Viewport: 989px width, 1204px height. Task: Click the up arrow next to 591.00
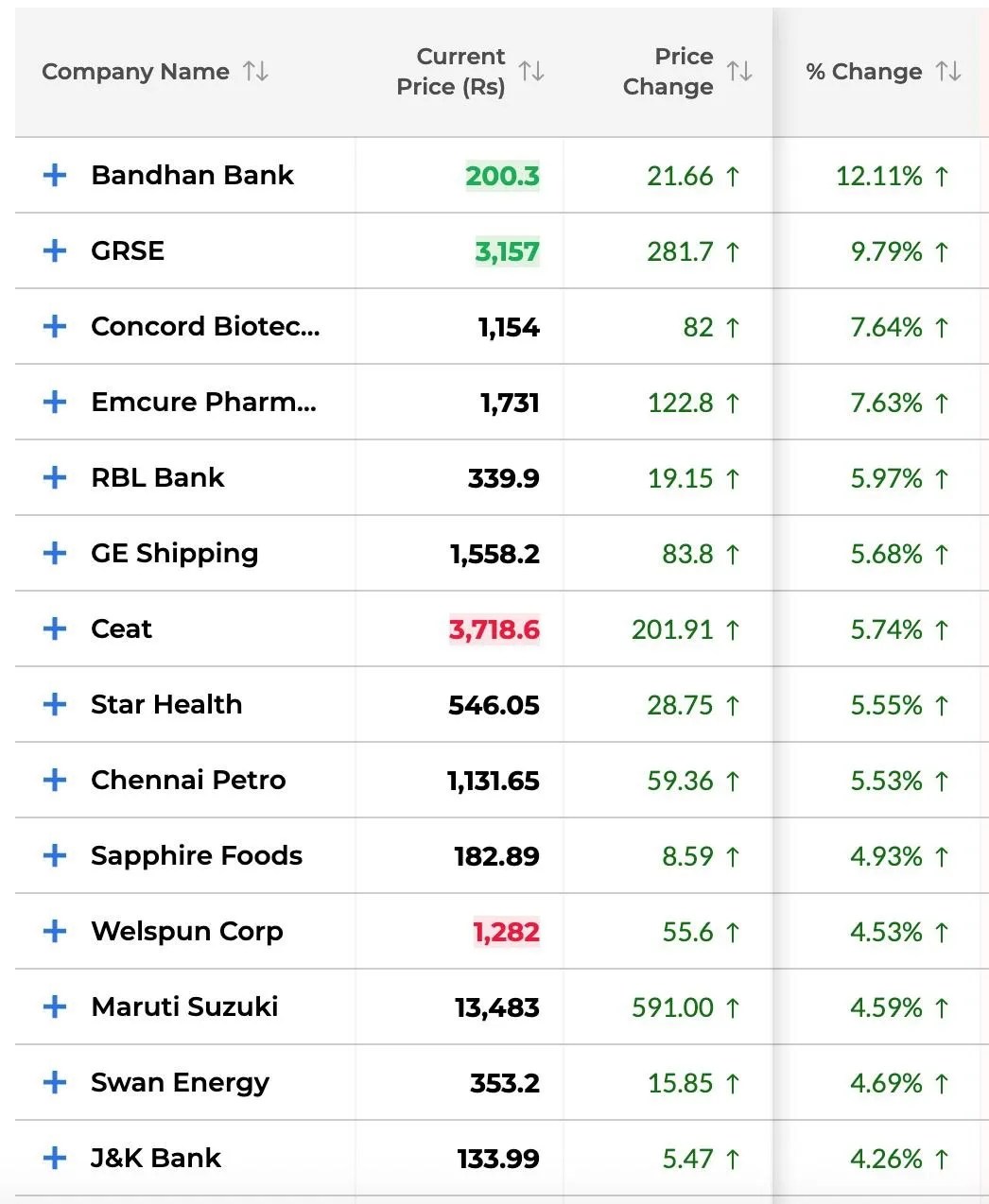click(731, 1008)
